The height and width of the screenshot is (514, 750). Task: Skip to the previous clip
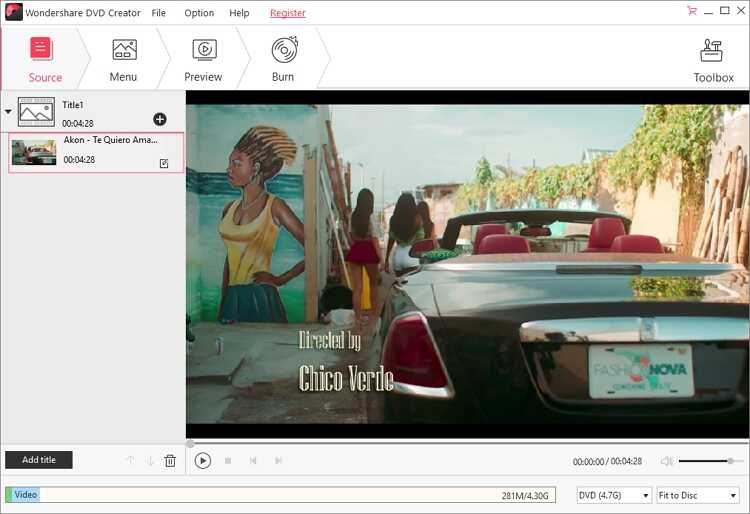pos(253,460)
